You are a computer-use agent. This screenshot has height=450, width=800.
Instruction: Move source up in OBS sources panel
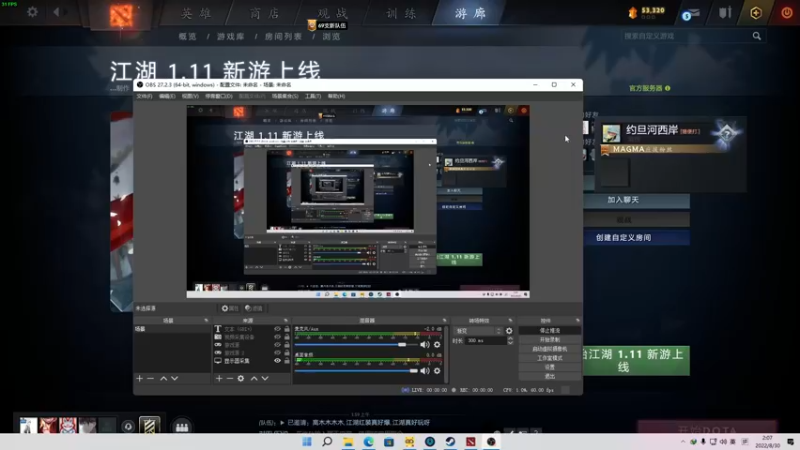coord(254,379)
